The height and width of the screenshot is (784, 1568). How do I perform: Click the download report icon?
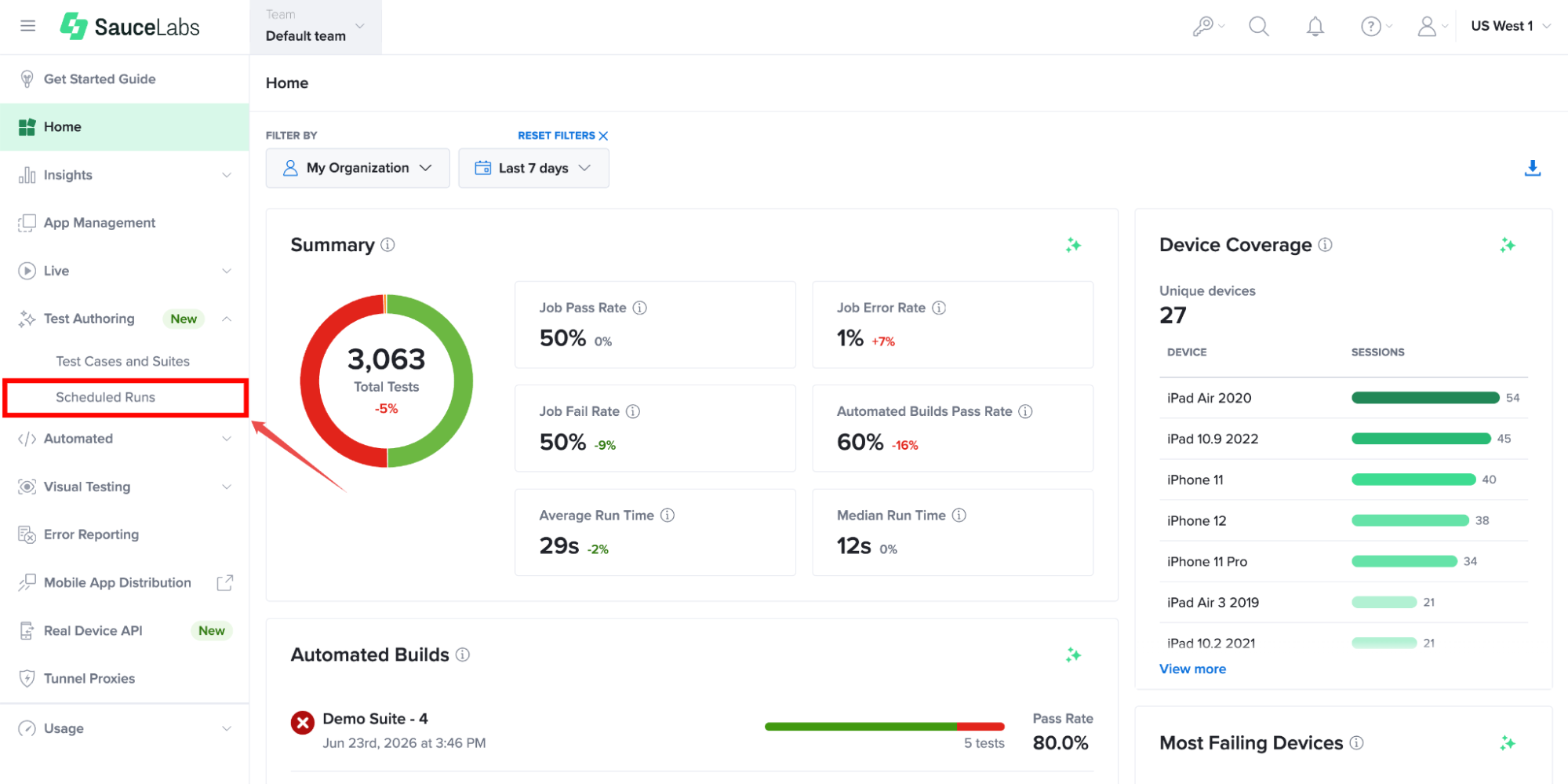1532,168
